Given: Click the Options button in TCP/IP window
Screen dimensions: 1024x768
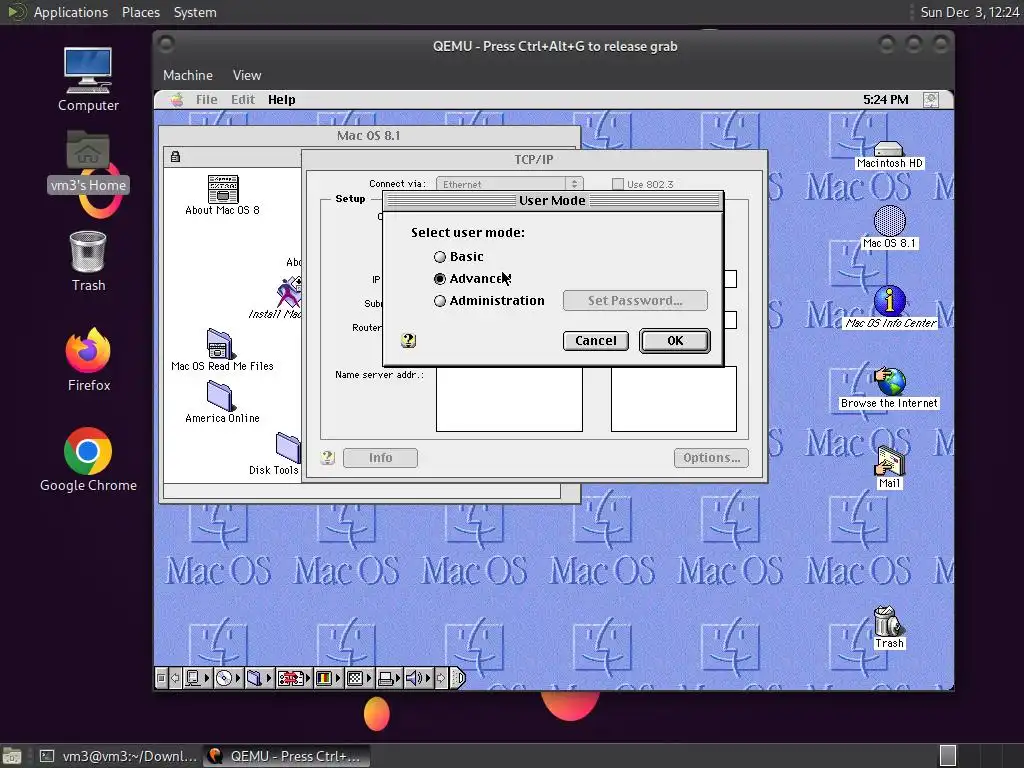Looking at the screenshot, I should pyautogui.click(x=711, y=458).
